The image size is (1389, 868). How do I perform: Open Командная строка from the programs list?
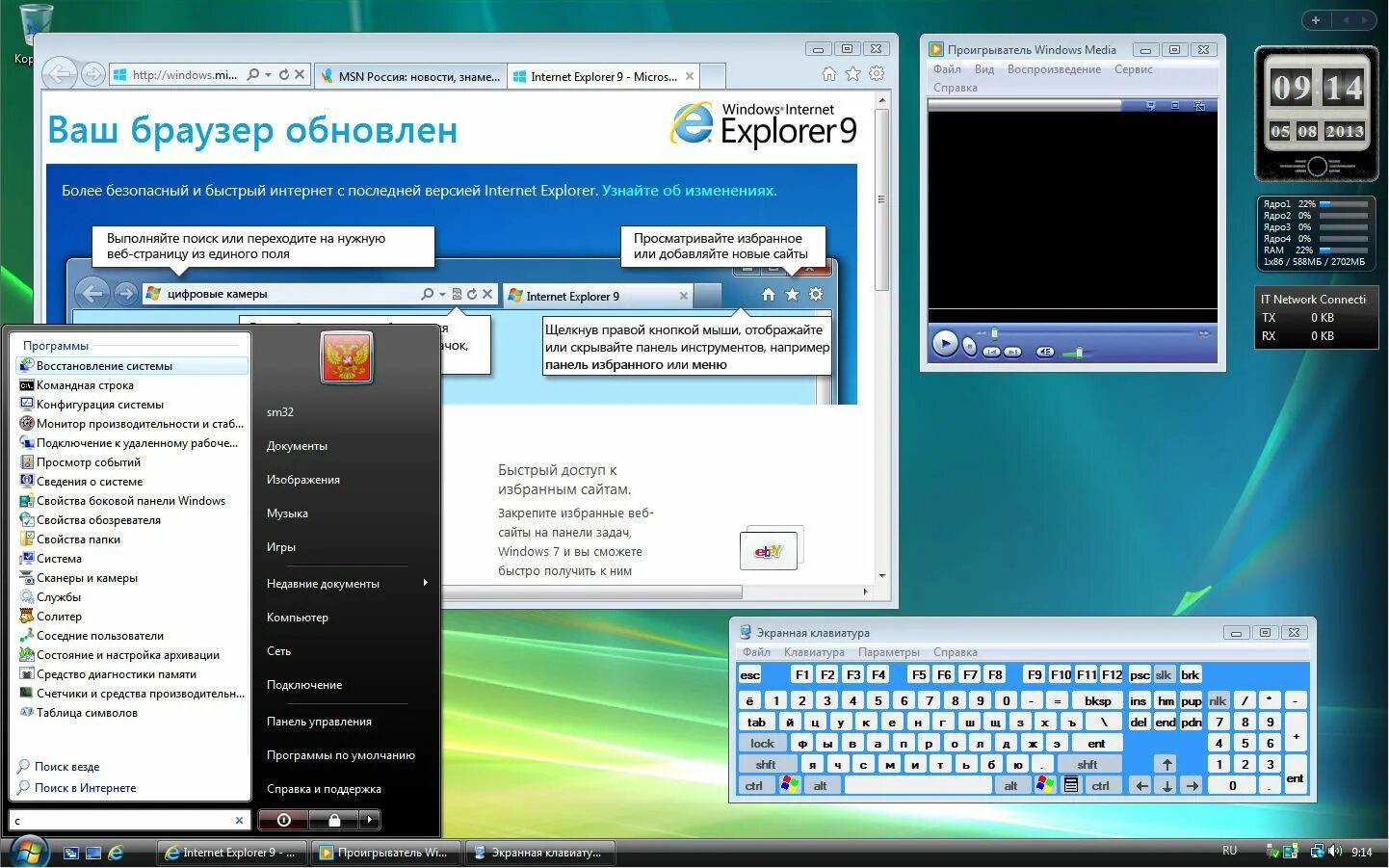pos(85,385)
